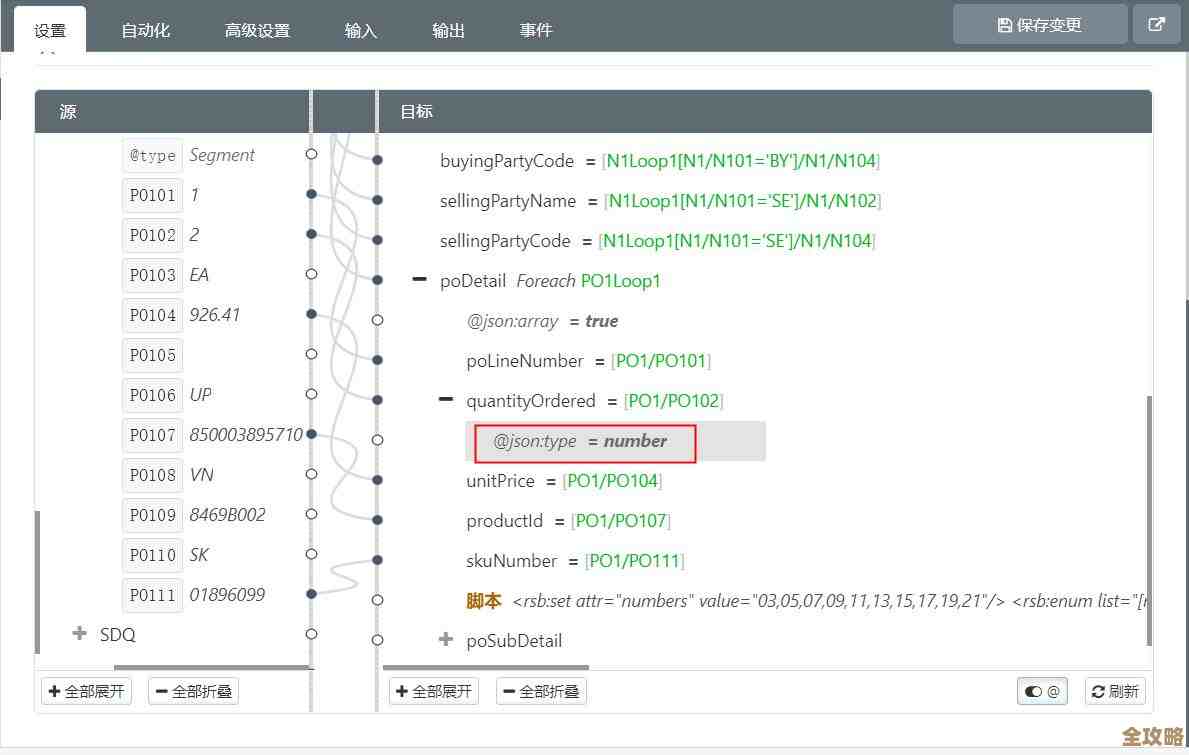Open the events tab
1189x755 pixels.
coord(536,30)
